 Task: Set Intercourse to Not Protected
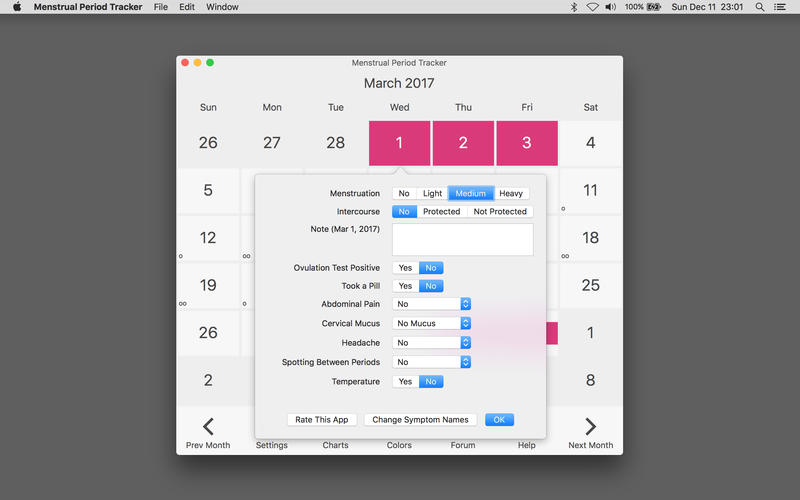click(500, 211)
